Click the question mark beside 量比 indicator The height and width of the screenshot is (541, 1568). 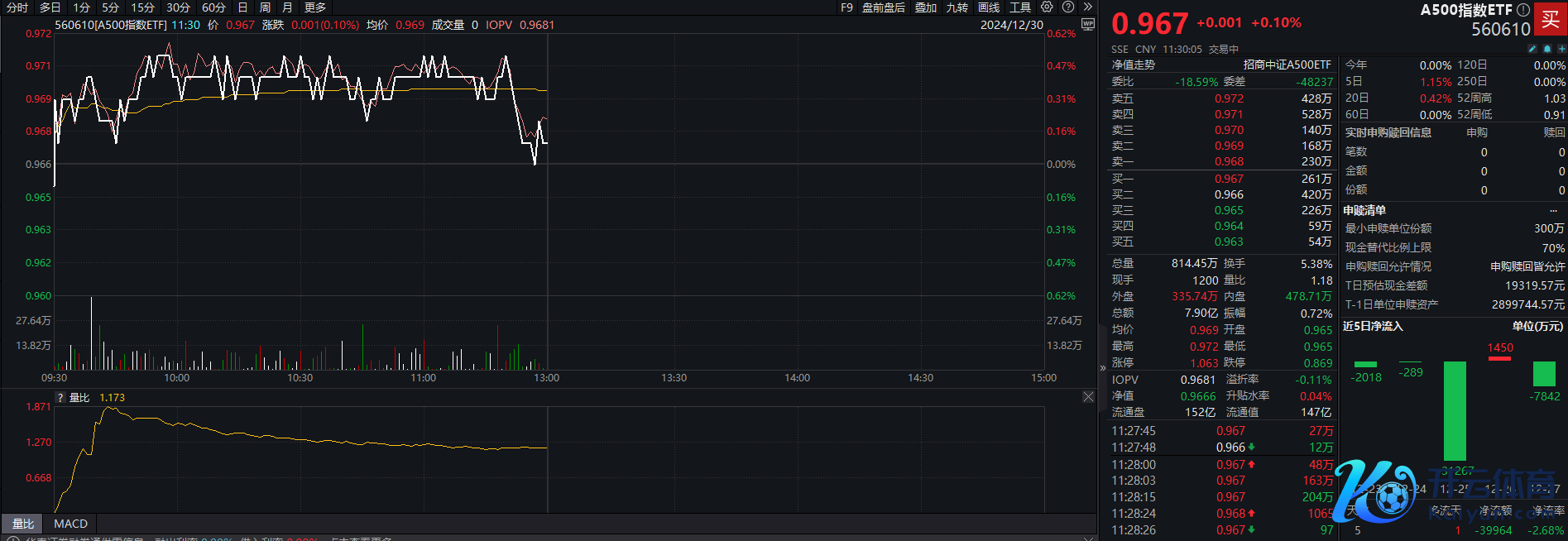click(x=60, y=398)
